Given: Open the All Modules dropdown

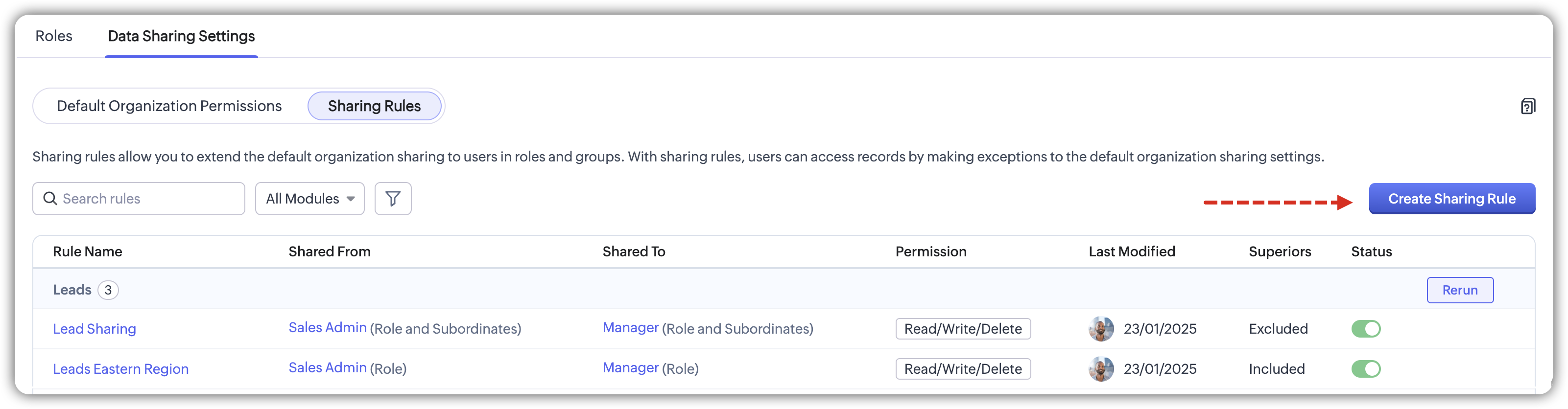Looking at the screenshot, I should point(310,199).
